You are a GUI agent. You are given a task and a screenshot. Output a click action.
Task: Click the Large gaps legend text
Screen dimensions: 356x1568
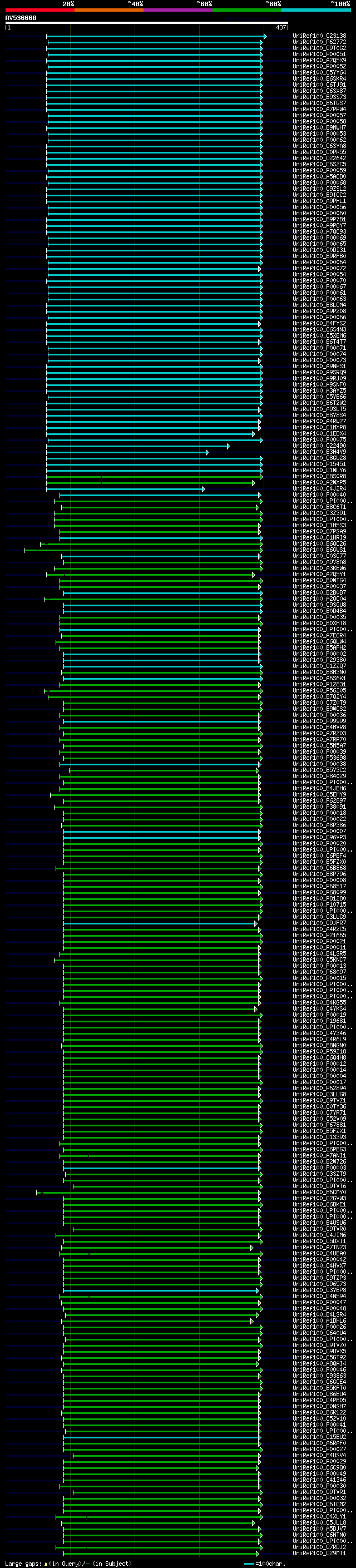(69, 1564)
